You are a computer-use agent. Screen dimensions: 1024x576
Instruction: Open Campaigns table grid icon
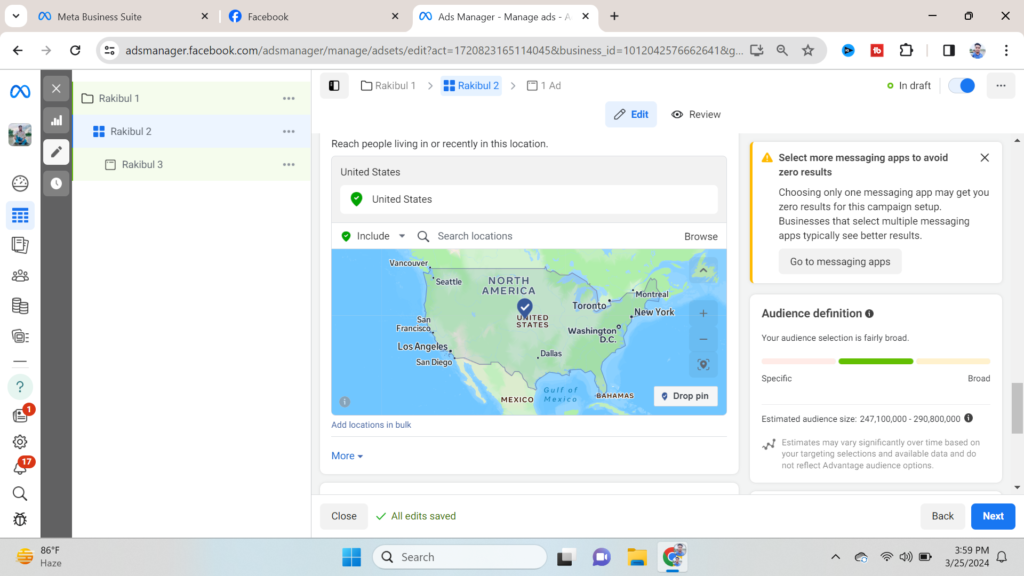(20, 216)
